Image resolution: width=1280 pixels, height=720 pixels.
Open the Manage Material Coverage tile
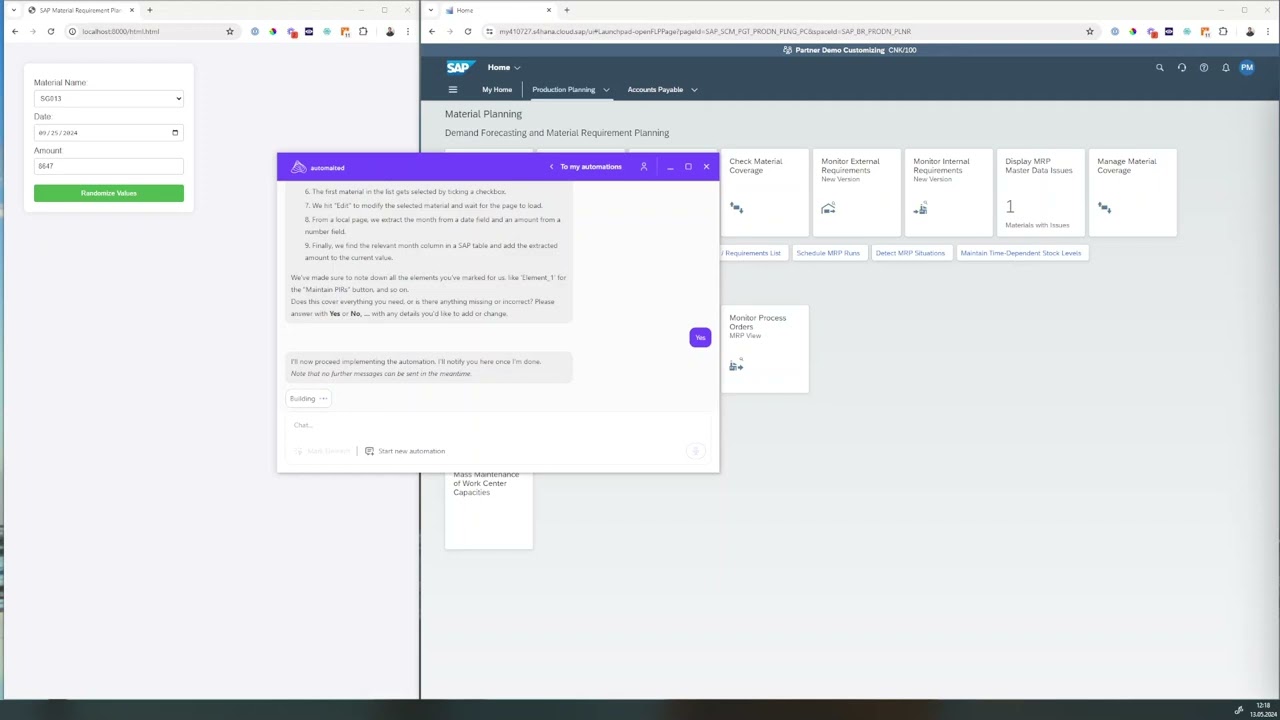pos(1133,192)
